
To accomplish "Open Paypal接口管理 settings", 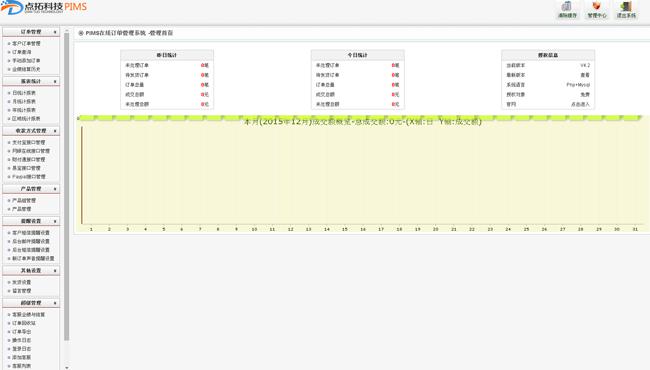I will tap(29, 177).
